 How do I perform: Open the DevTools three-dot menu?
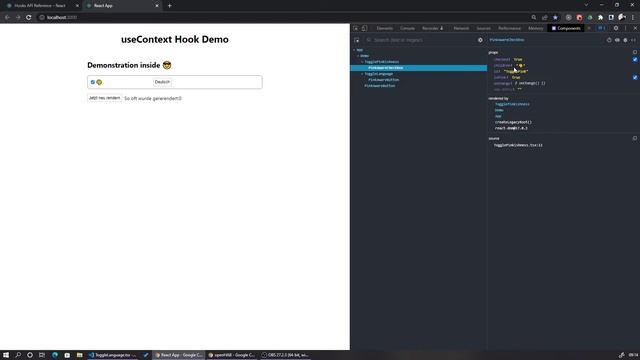pyautogui.click(x=625, y=28)
